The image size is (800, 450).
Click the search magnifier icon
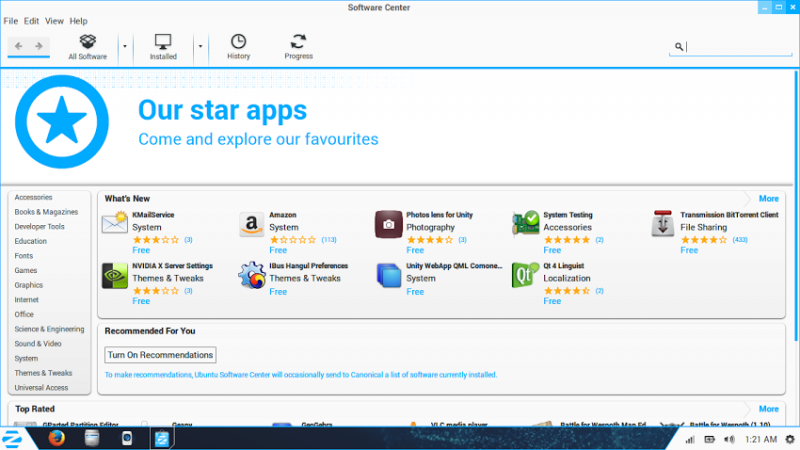point(679,46)
